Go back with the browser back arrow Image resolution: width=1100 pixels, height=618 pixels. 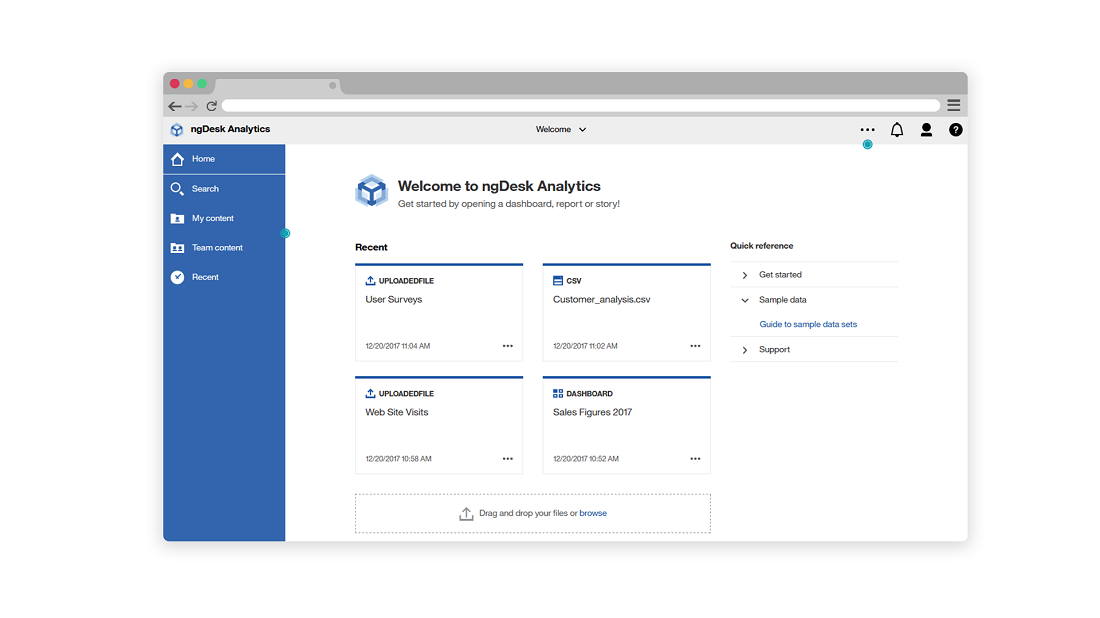tap(175, 107)
